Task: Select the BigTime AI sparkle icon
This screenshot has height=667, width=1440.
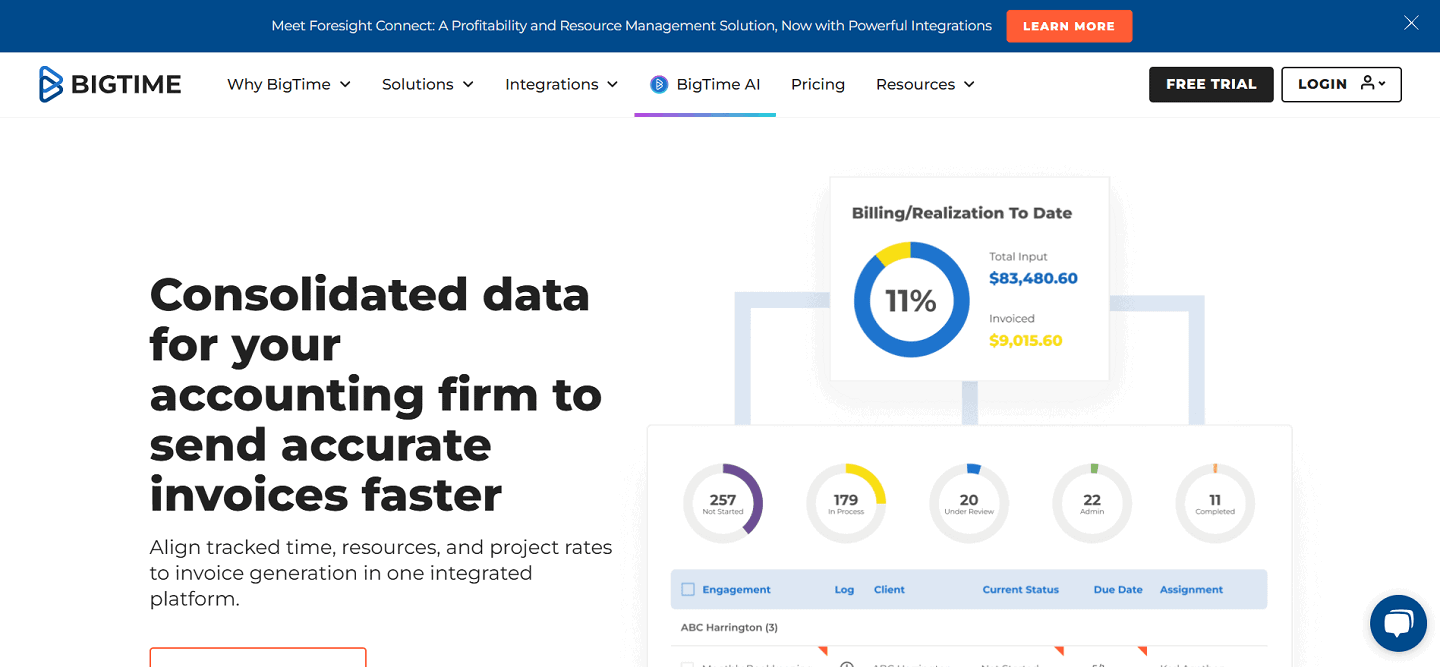Action: point(659,84)
